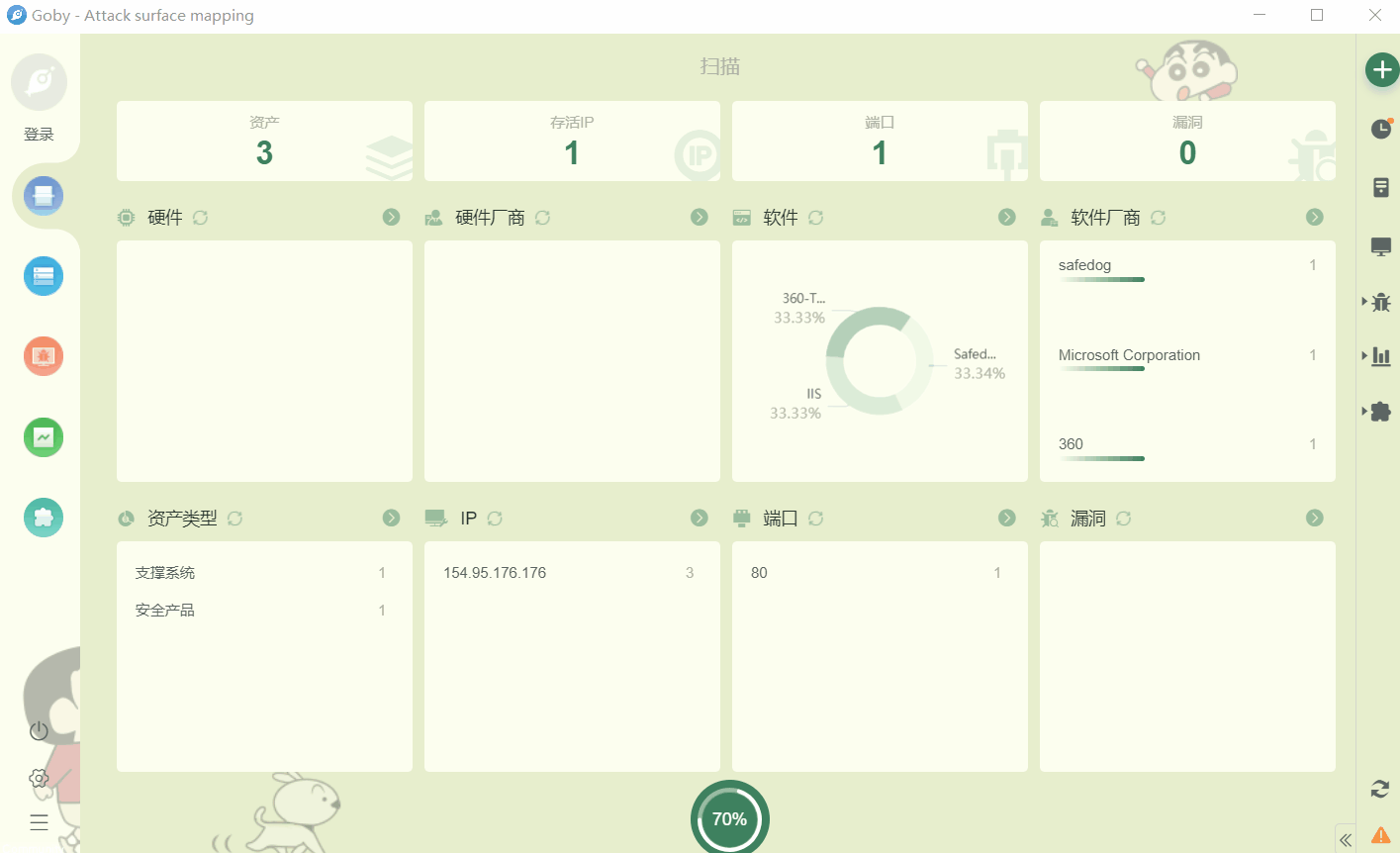Refresh the 软件厂商 panel
Screen dimensions: 1400x853
pos(1159,218)
